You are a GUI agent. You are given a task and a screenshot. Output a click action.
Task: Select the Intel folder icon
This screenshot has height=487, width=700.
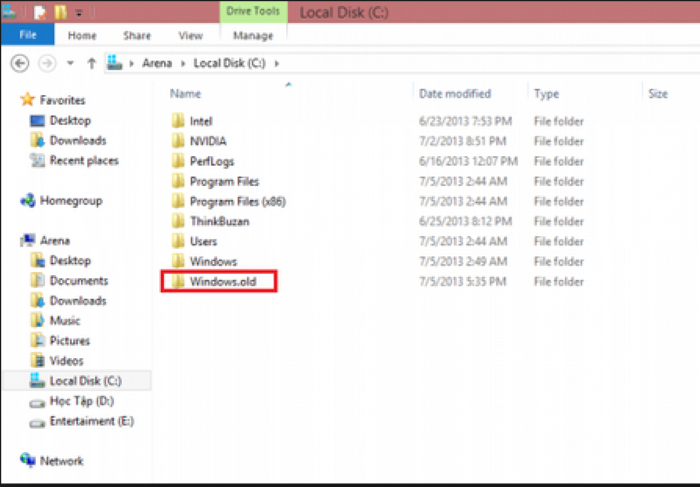178,121
